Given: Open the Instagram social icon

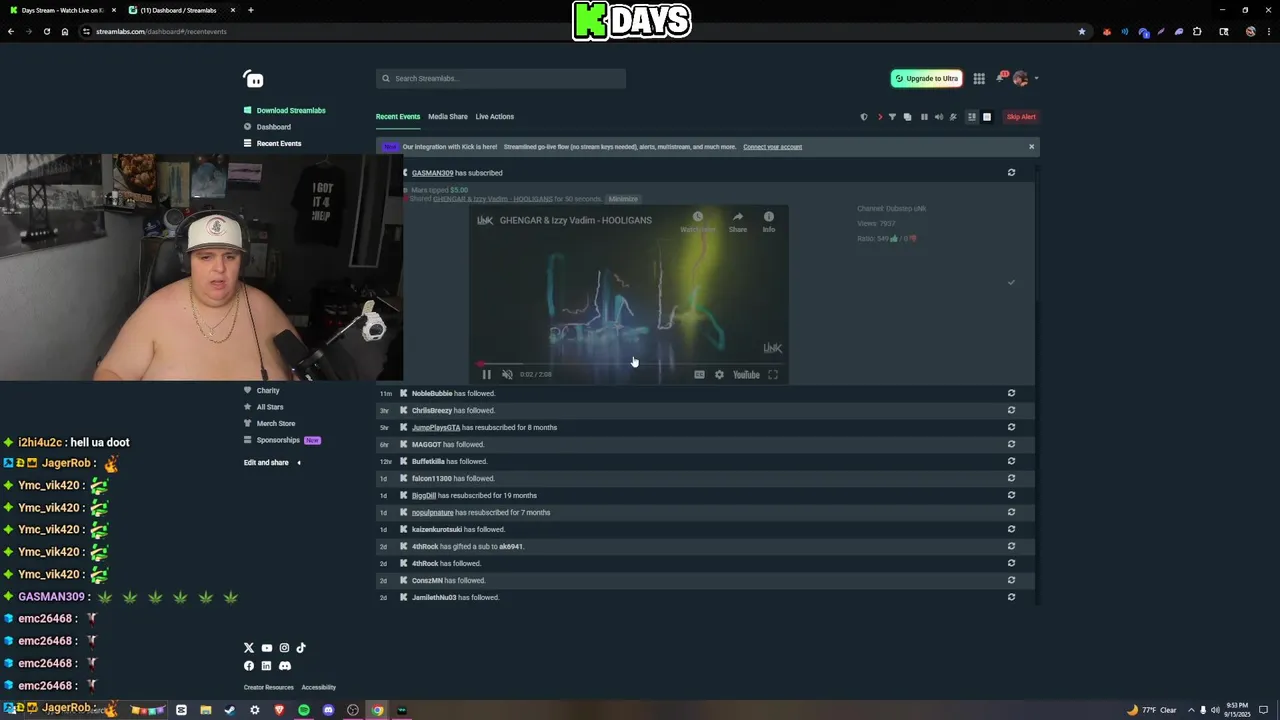Looking at the screenshot, I should click(x=284, y=648).
